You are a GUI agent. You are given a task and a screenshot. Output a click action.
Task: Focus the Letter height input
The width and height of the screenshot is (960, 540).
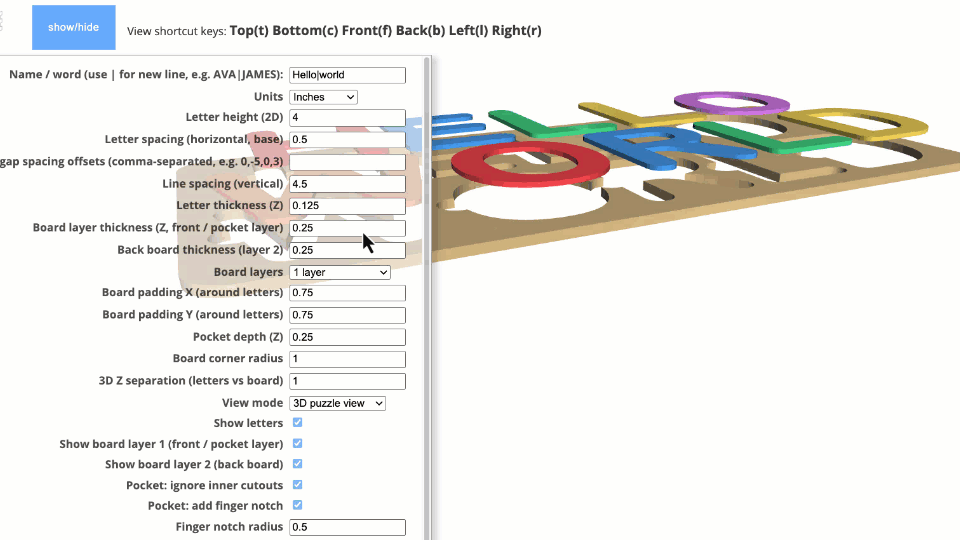pos(347,118)
